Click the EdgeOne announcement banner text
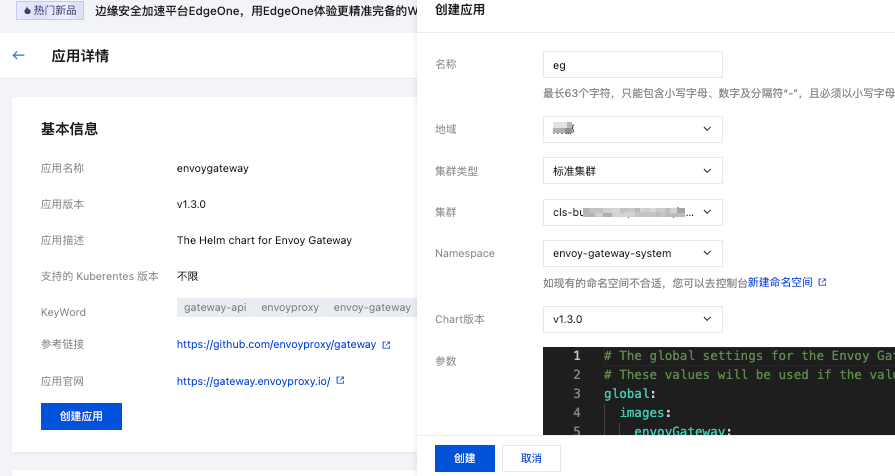 pyautogui.click(x=256, y=11)
